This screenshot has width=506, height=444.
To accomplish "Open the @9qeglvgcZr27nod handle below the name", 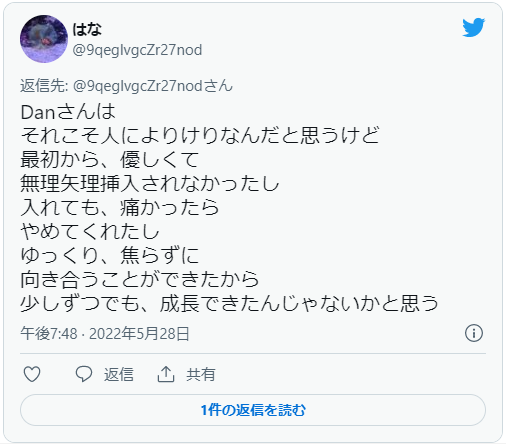I will pyautogui.click(x=137, y=50).
